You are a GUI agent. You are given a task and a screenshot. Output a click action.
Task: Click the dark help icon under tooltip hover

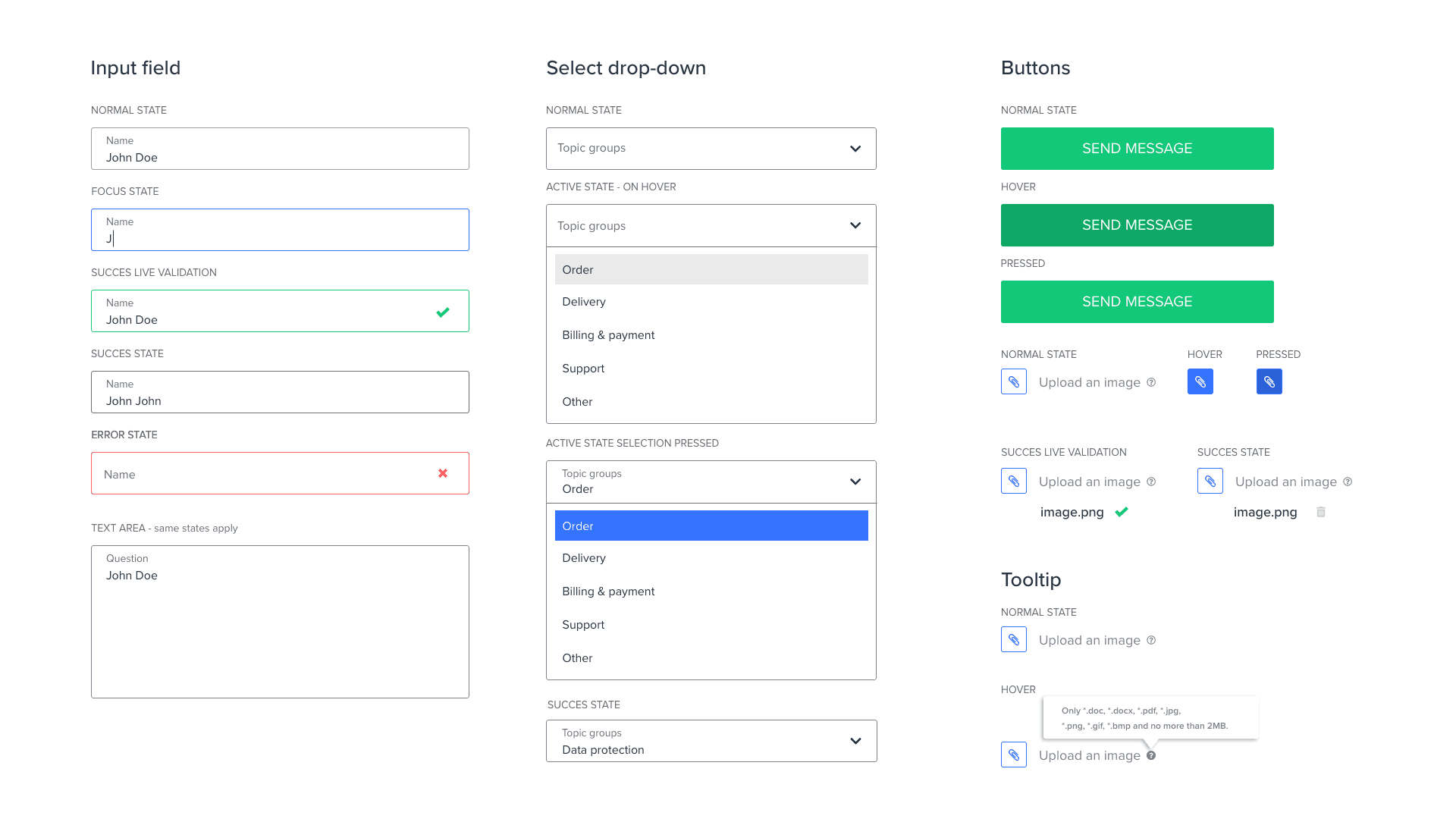click(1151, 755)
